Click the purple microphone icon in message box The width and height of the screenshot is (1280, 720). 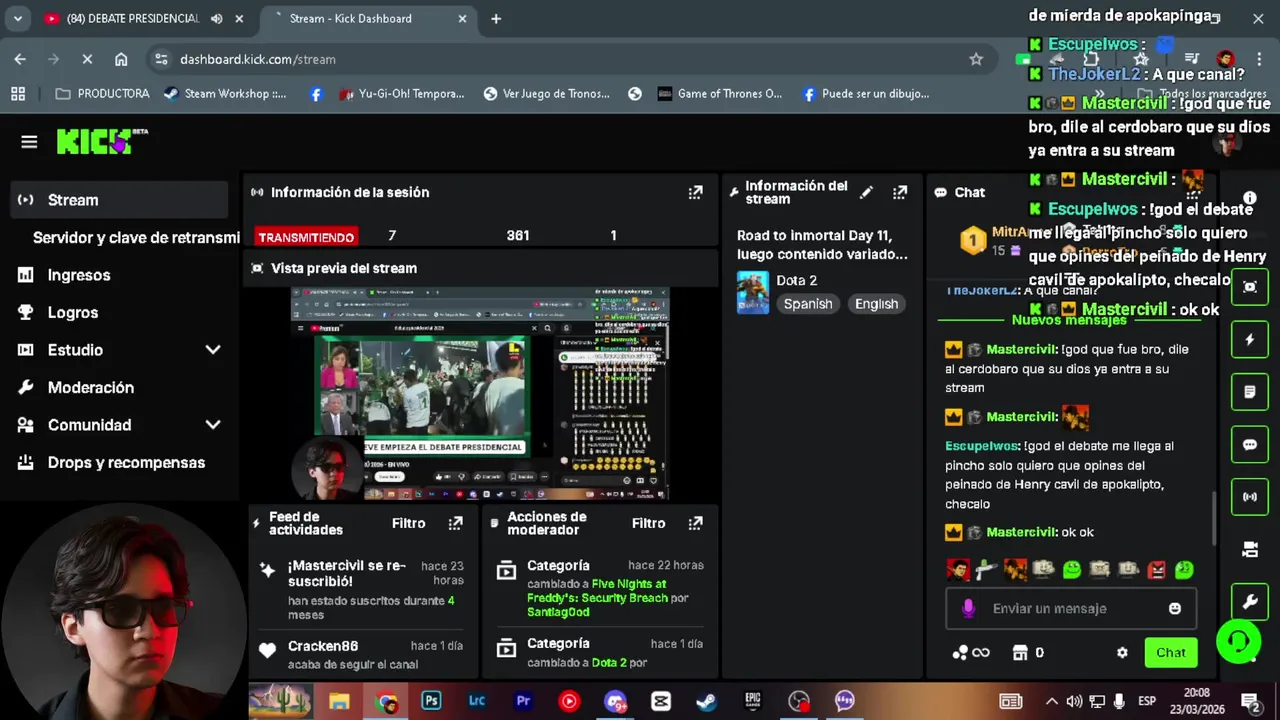click(968, 608)
